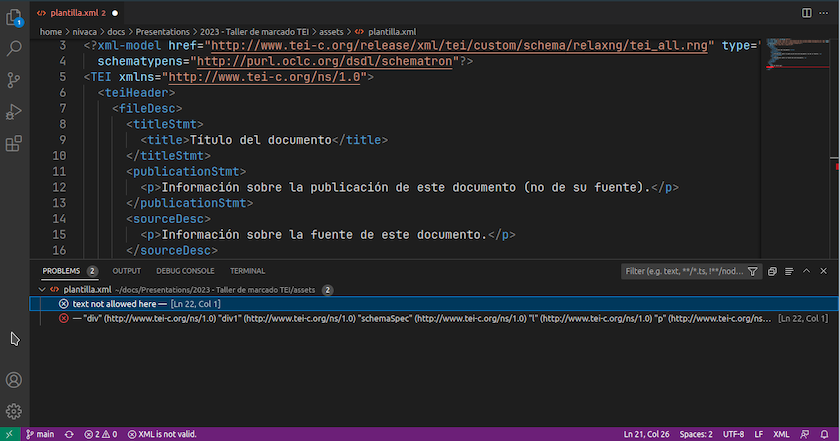Switch to the Terminal tab
840x441 pixels.
(x=247, y=271)
